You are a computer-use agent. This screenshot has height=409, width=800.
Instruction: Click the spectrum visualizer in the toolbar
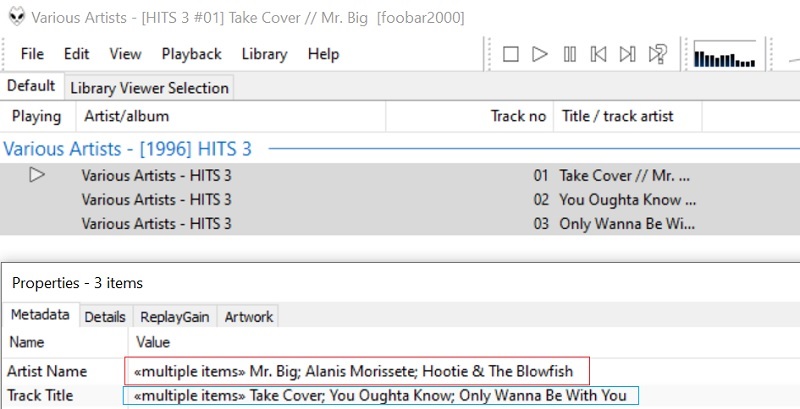[x=724, y=54]
